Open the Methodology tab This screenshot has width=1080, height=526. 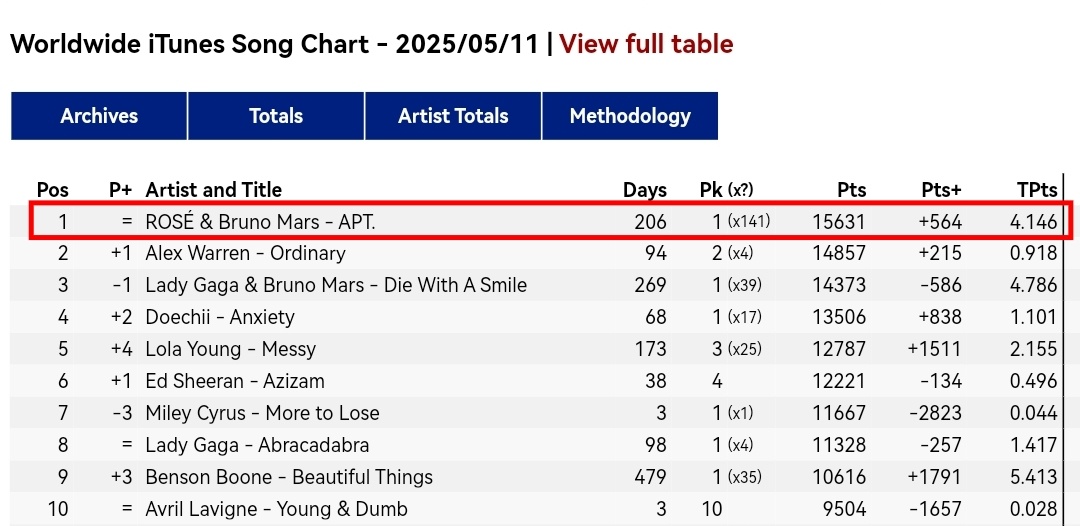pyautogui.click(x=630, y=116)
